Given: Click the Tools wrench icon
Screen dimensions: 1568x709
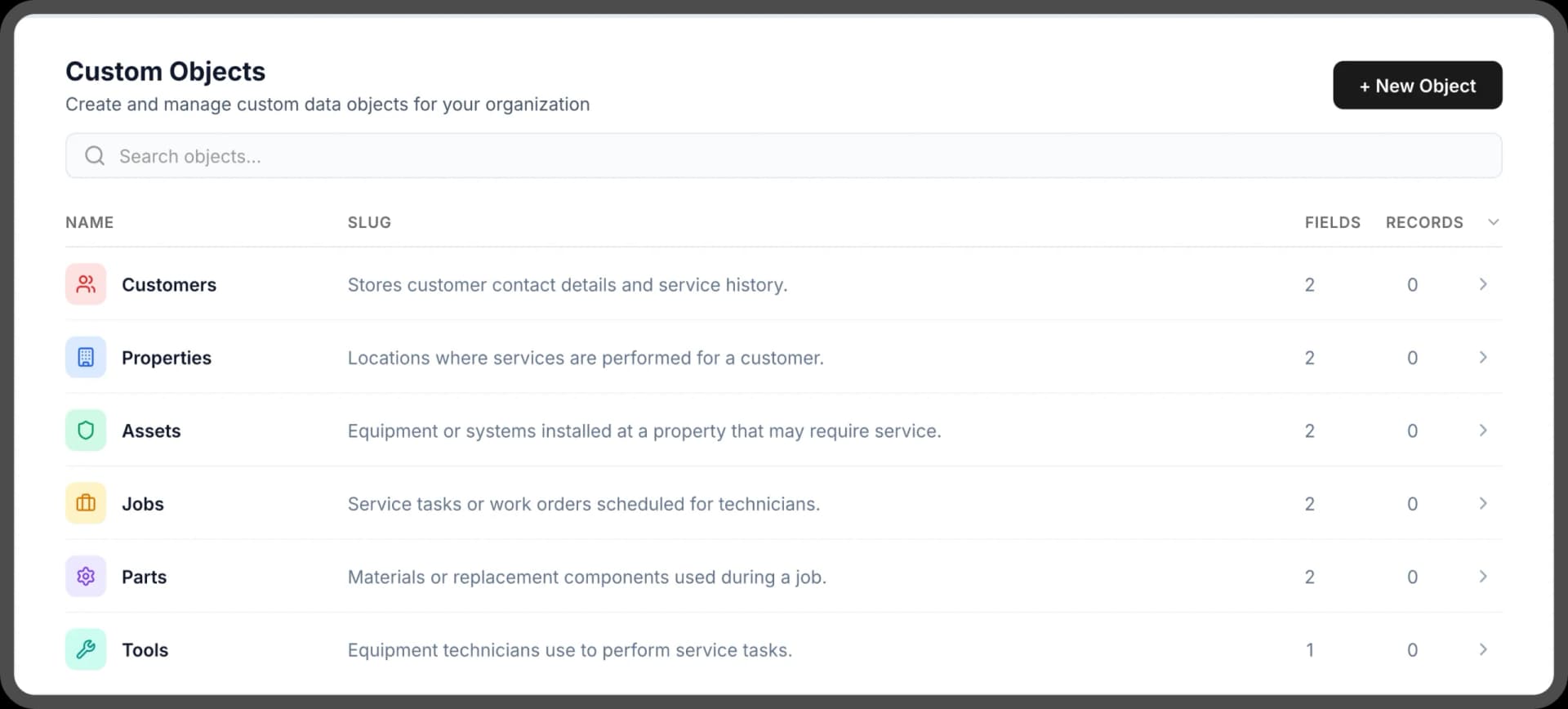Looking at the screenshot, I should [x=86, y=649].
